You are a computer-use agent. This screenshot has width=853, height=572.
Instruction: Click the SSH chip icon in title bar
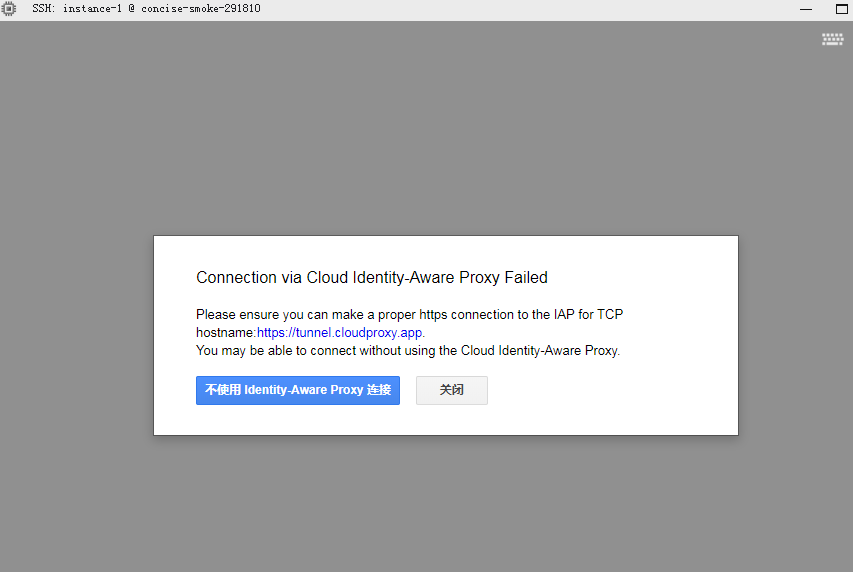click(x=9, y=8)
